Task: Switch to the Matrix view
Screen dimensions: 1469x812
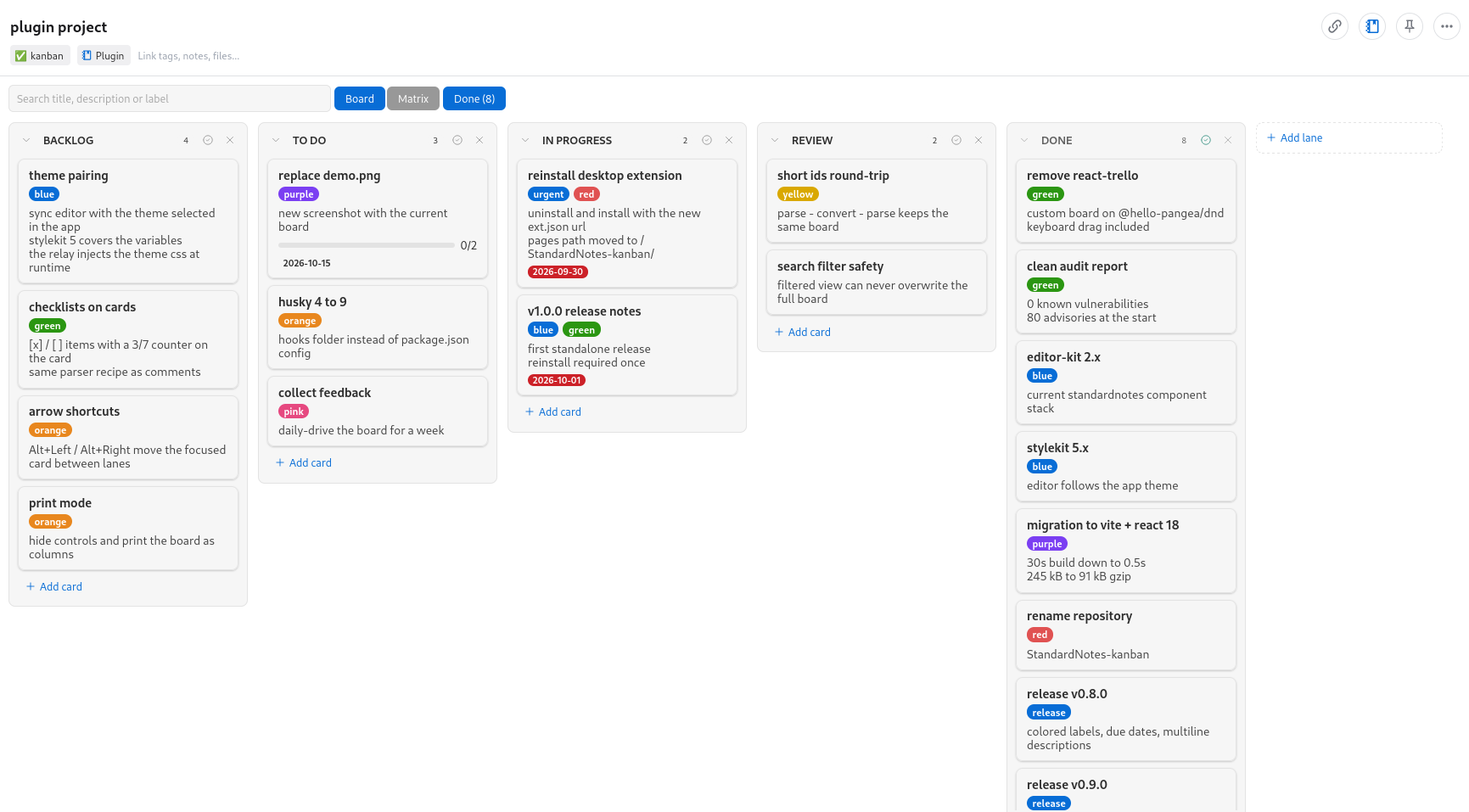Action: tap(413, 98)
